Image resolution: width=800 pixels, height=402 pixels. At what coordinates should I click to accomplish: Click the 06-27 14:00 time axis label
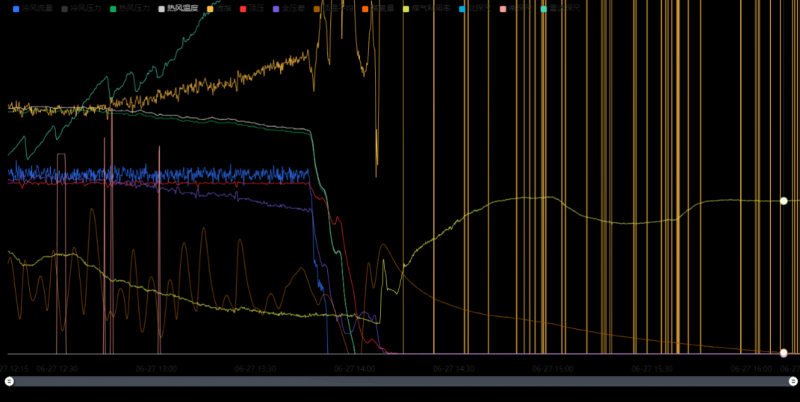click(355, 368)
